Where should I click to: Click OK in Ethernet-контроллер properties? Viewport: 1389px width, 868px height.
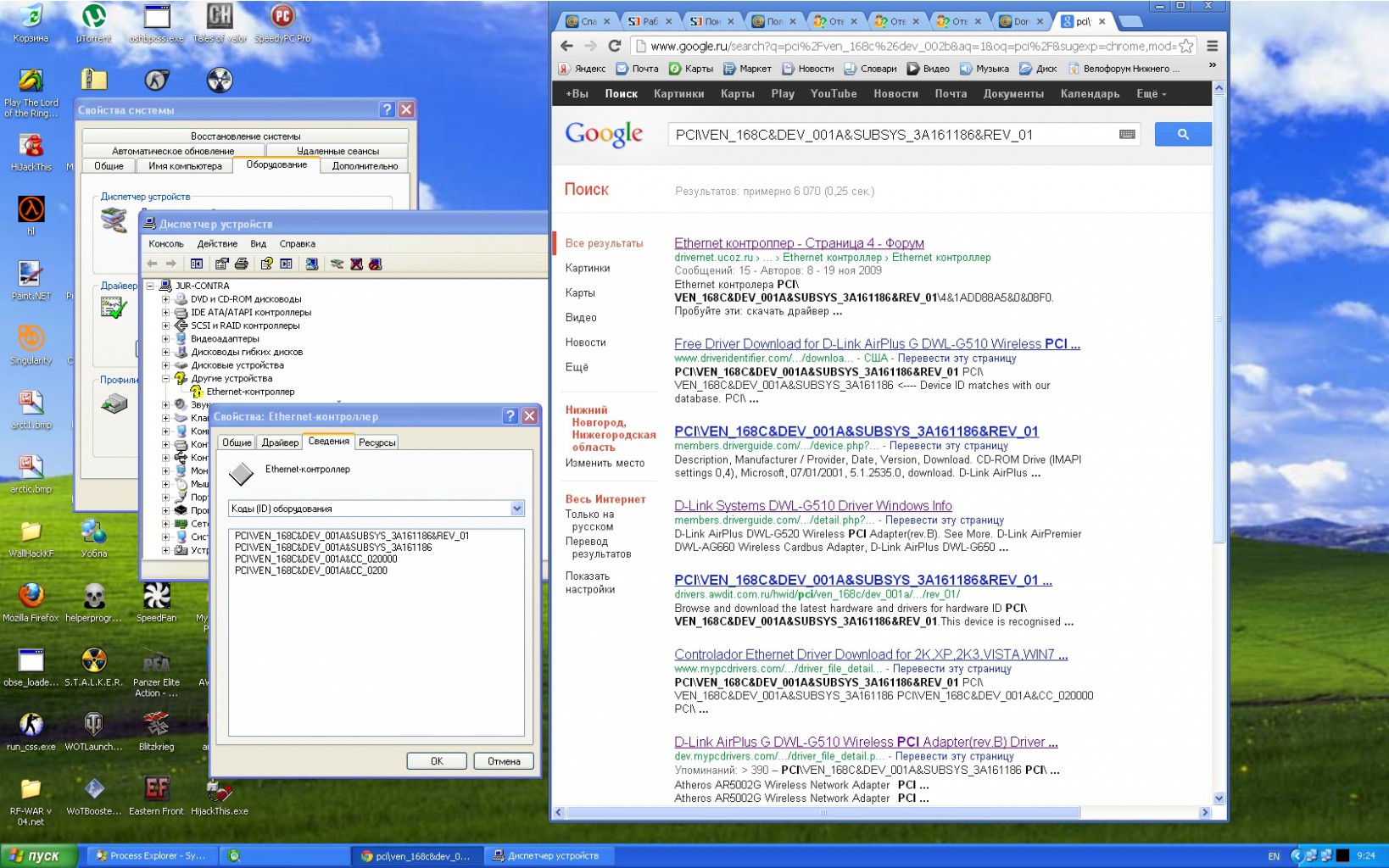coord(437,761)
